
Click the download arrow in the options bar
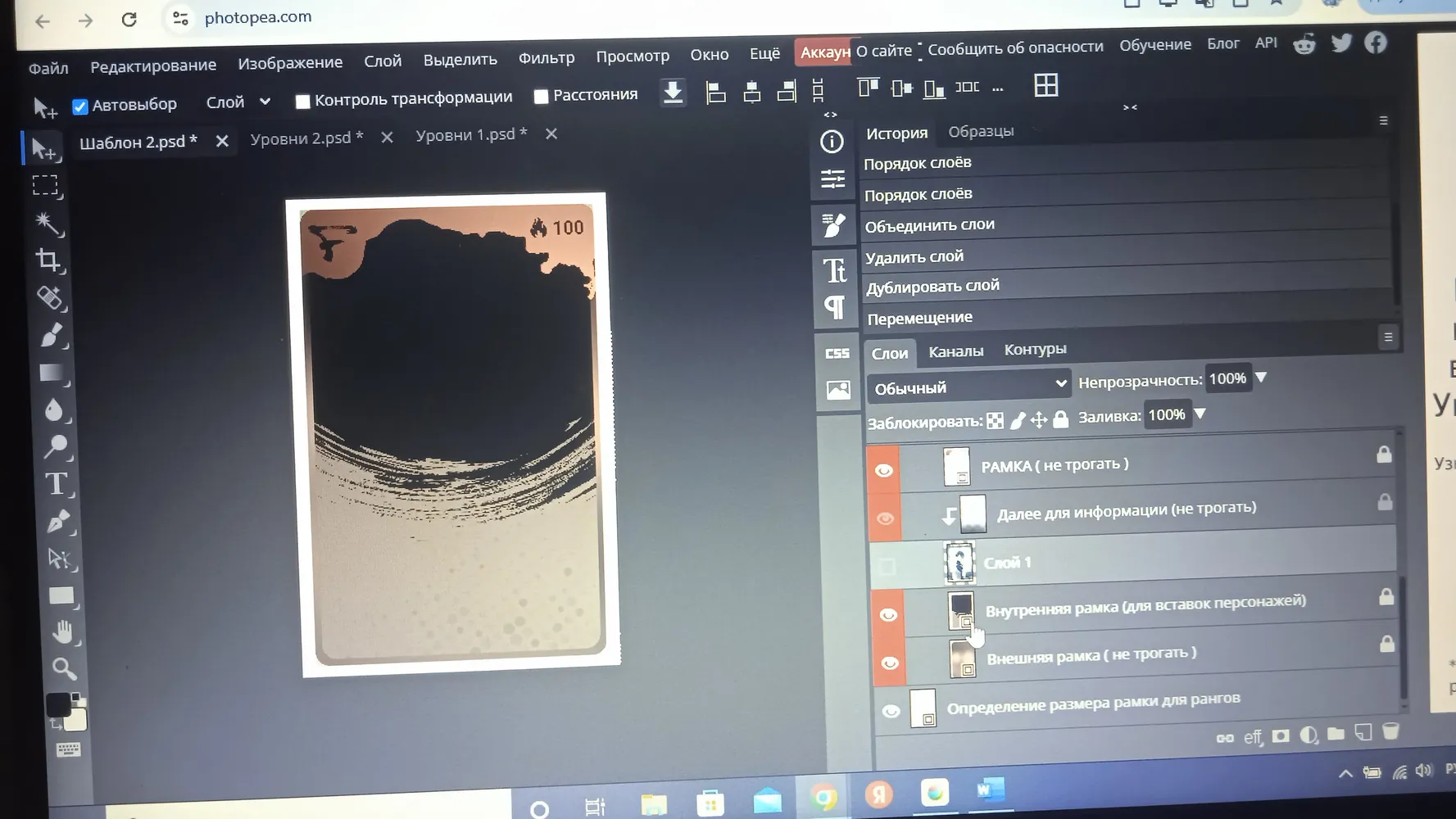tap(673, 92)
